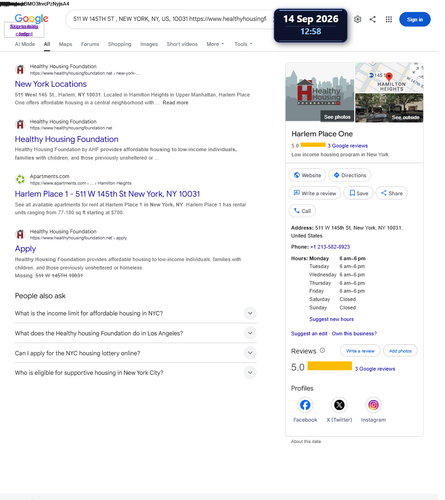The width and height of the screenshot is (445, 500).
Task: Switch to AI Mode tab
Action: click(x=25, y=44)
